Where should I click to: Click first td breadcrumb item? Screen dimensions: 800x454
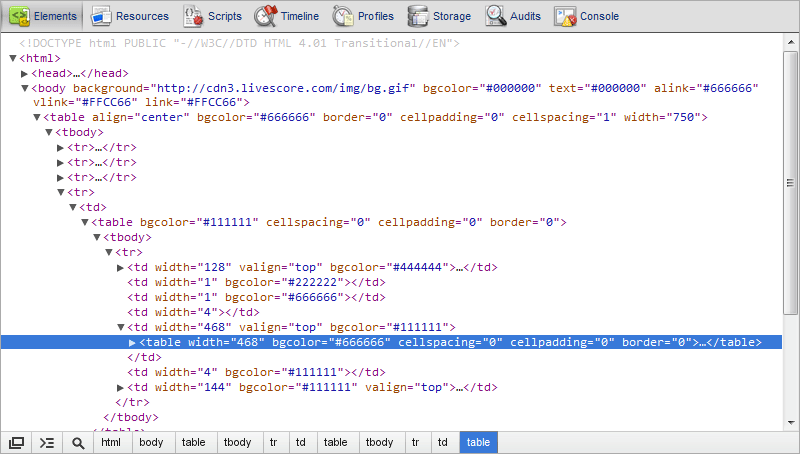tap(301, 442)
